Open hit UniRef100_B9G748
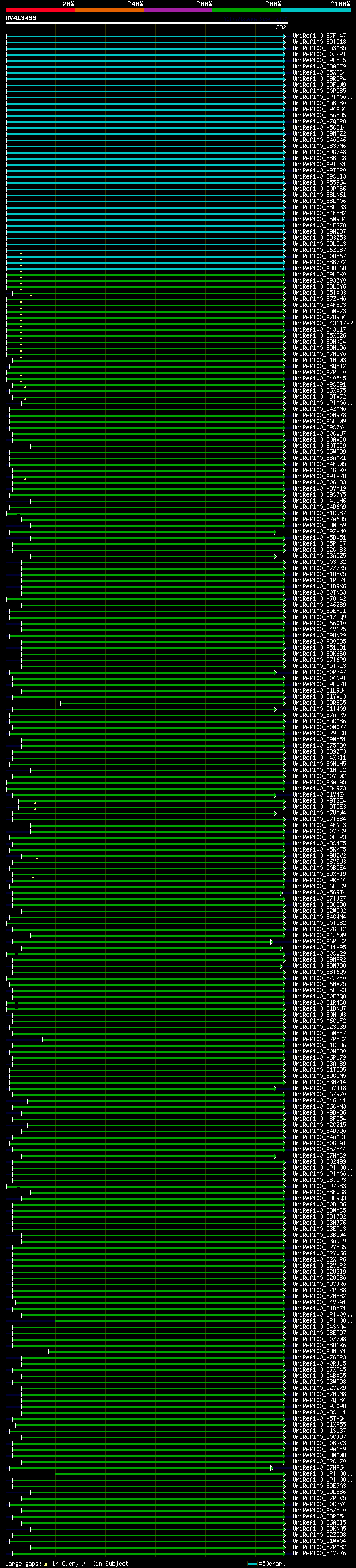The height and width of the screenshot is (1568, 356). tap(319, 152)
